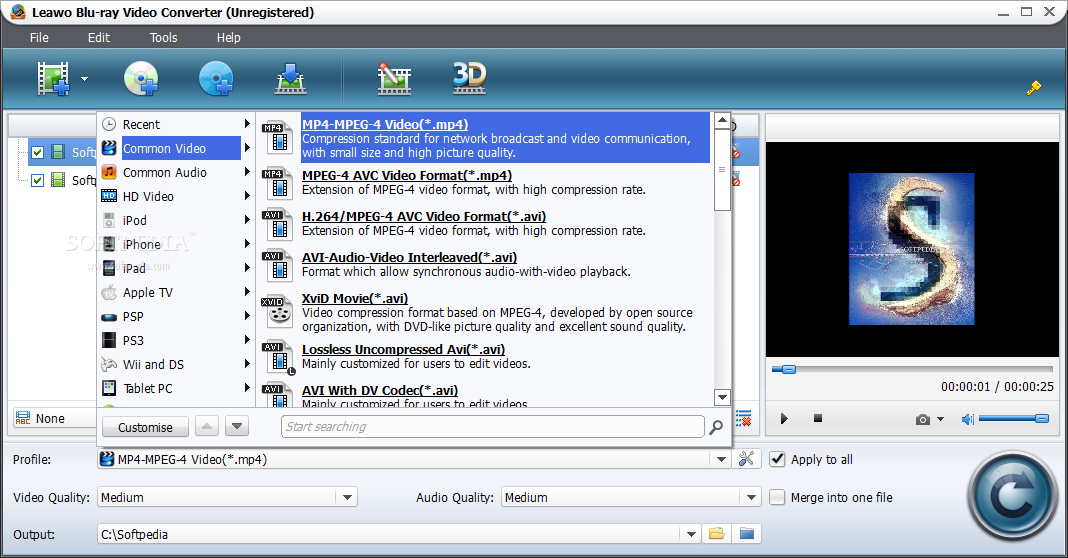Click the registration key icon
The height and width of the screenshot is (558, 1068).
coord(1034,88)
